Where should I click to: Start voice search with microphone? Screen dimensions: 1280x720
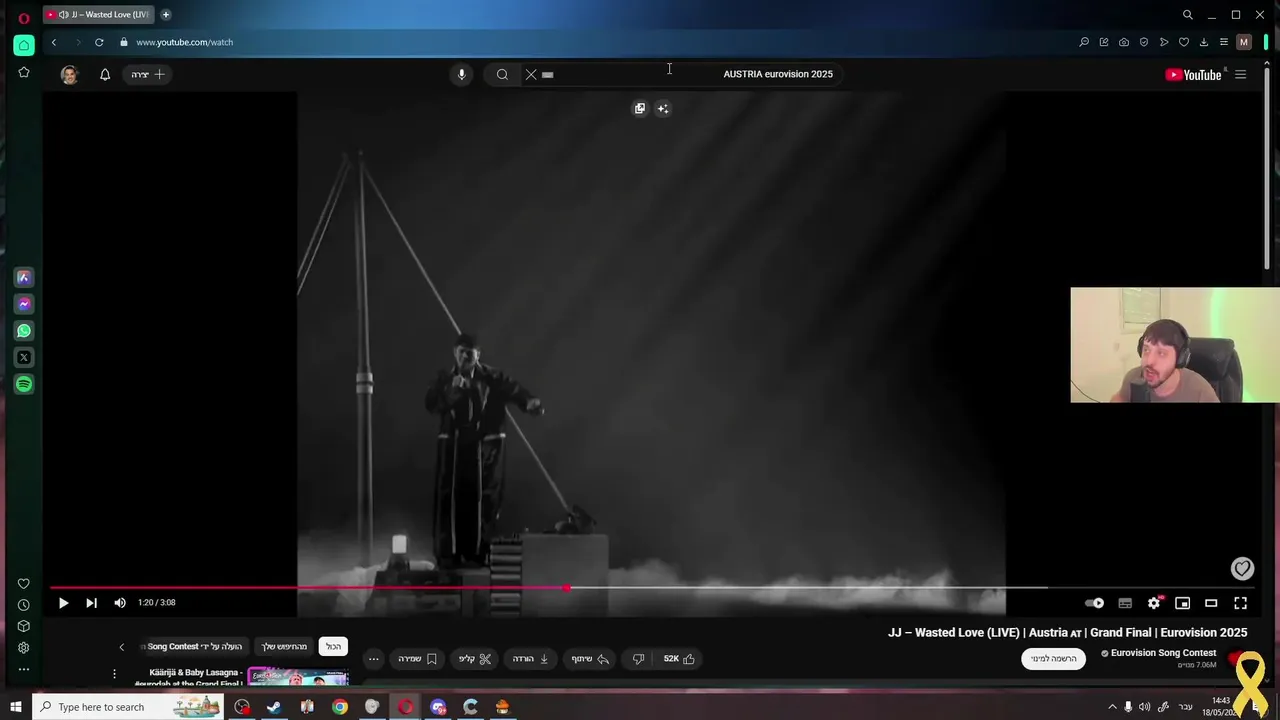[x=461, y=74]
